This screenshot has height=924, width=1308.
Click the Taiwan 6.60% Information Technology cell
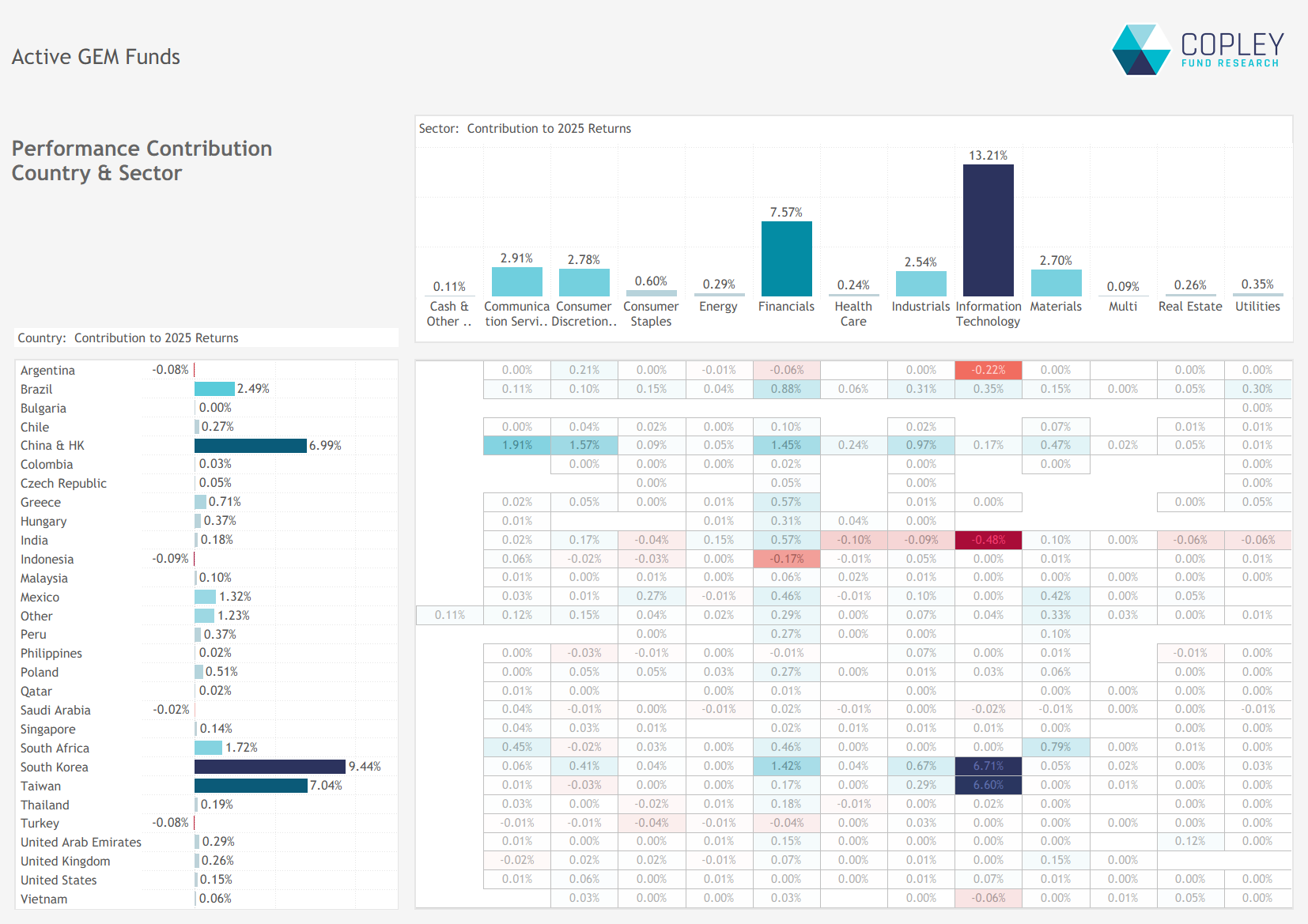988,785
